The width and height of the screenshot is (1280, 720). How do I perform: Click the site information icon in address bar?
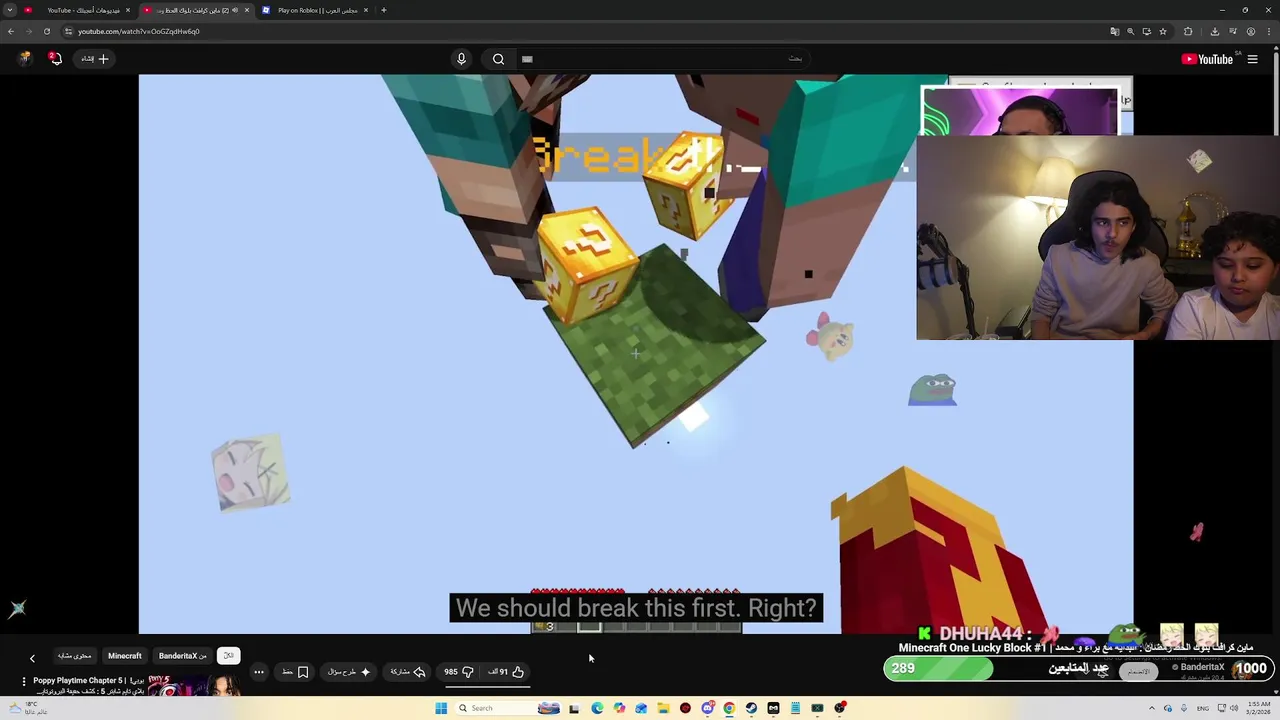[x=68, y=31]
